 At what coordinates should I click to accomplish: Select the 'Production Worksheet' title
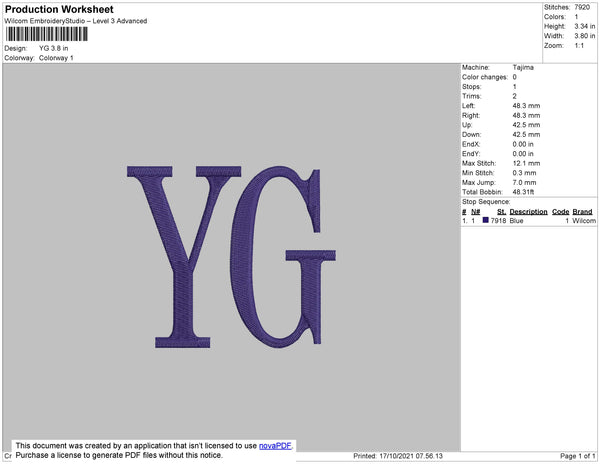click(x=59, y=9)
